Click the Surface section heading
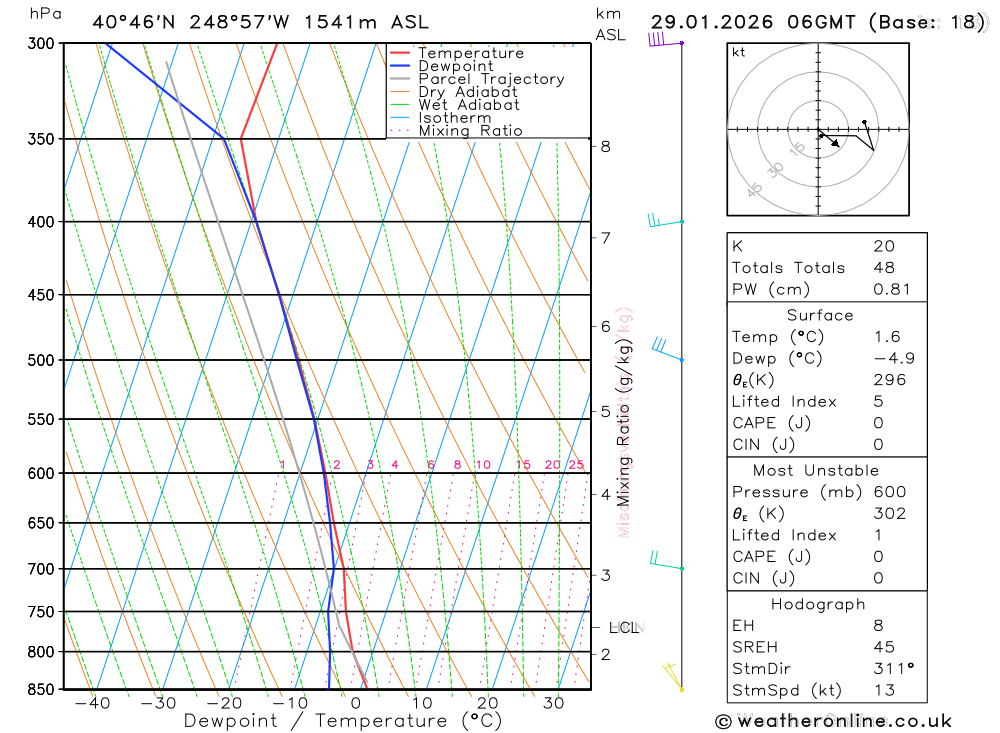The image size is (1000, 733). 820,315
